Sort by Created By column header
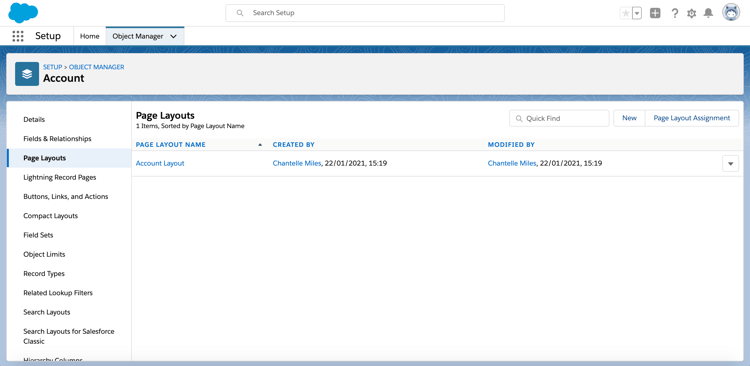 coord(294,144)
